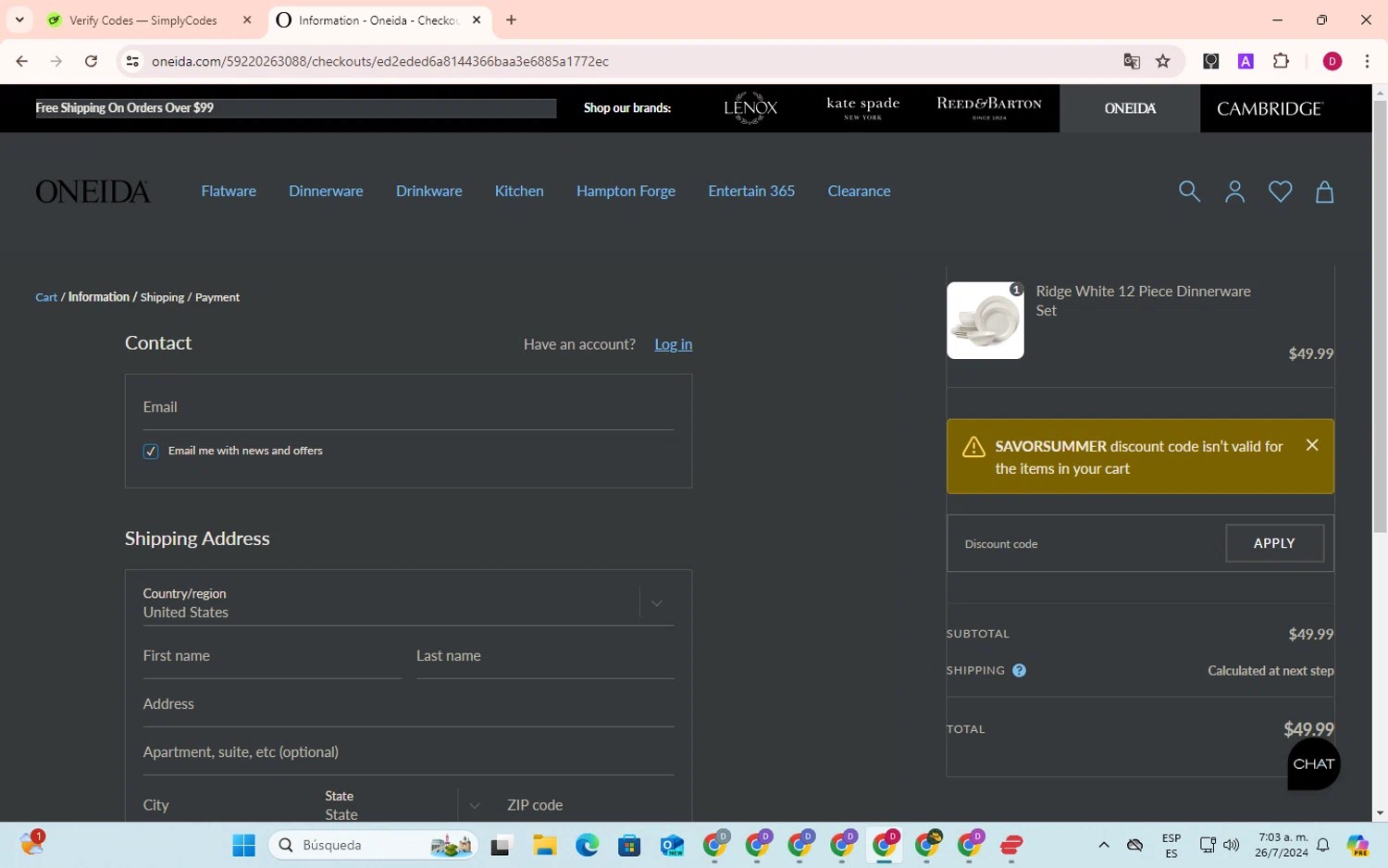Click the City field
Image resolution: width=1388 pixels, height=868 pixels.
[227, 805]
